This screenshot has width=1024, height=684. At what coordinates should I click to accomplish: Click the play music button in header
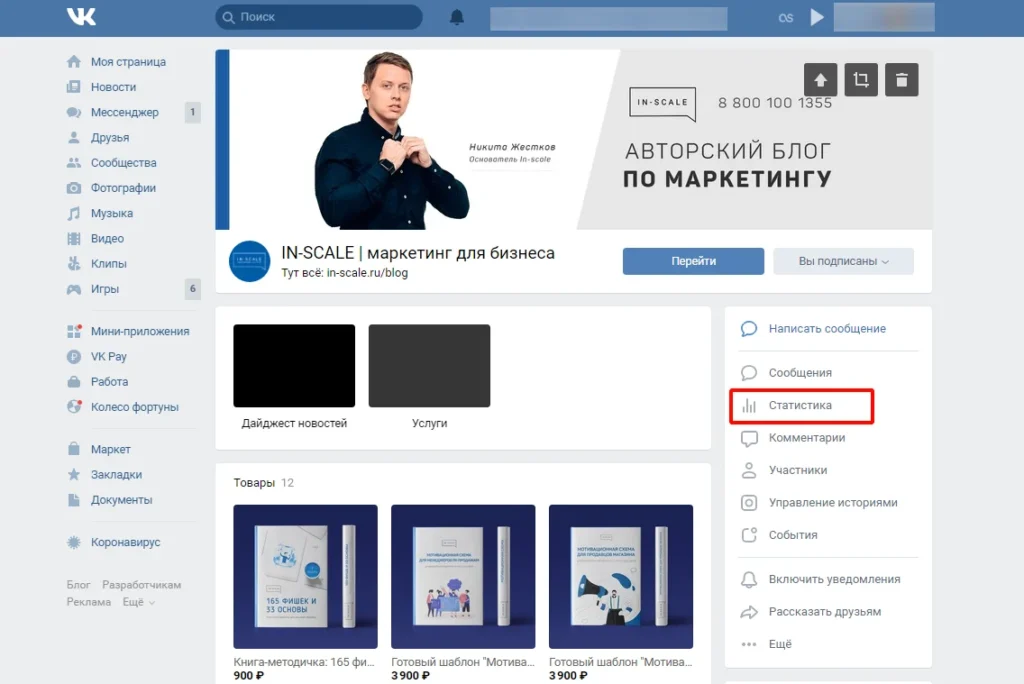click(x=817, y=17)
